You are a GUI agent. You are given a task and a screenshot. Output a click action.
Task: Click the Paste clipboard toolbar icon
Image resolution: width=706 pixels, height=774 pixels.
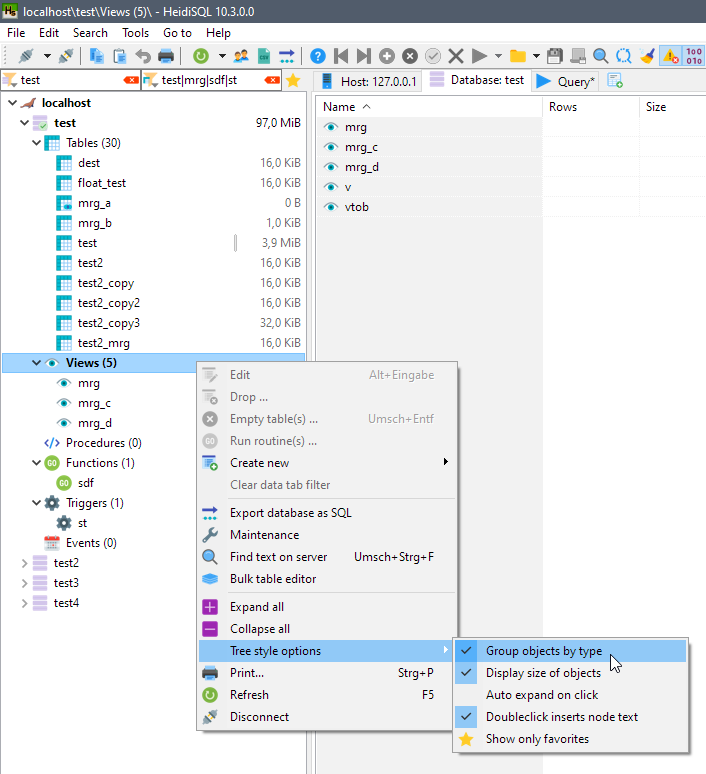(119, 56)
